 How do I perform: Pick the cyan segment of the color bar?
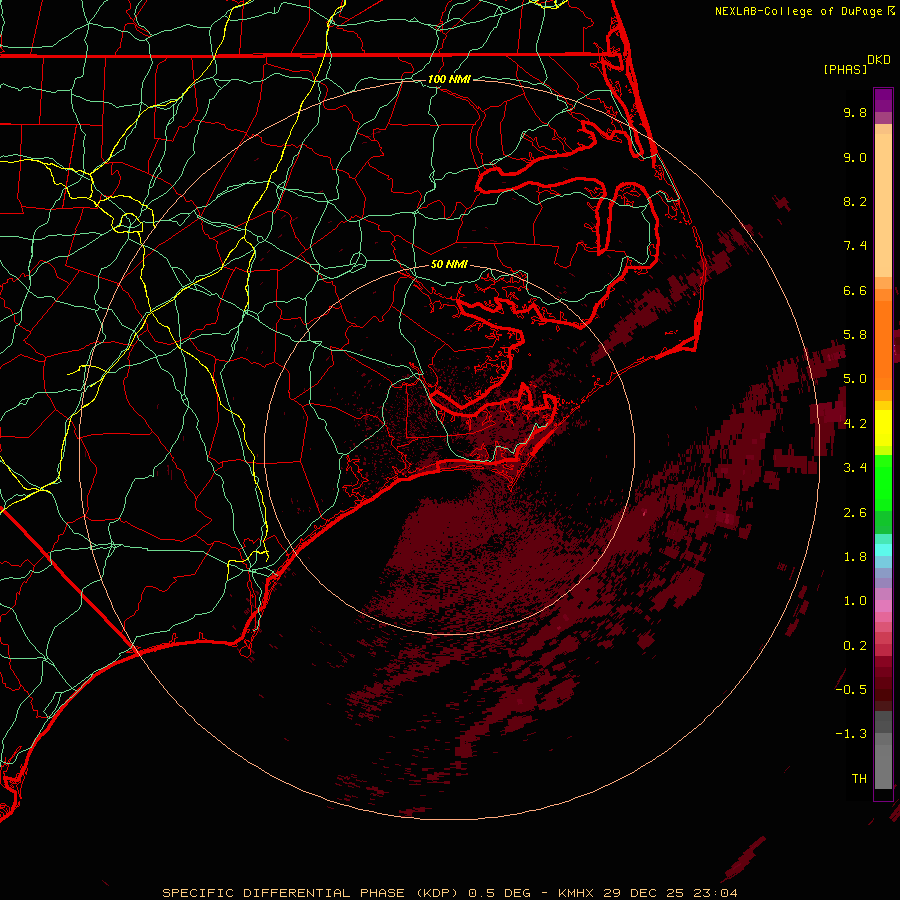pos(883,550)
